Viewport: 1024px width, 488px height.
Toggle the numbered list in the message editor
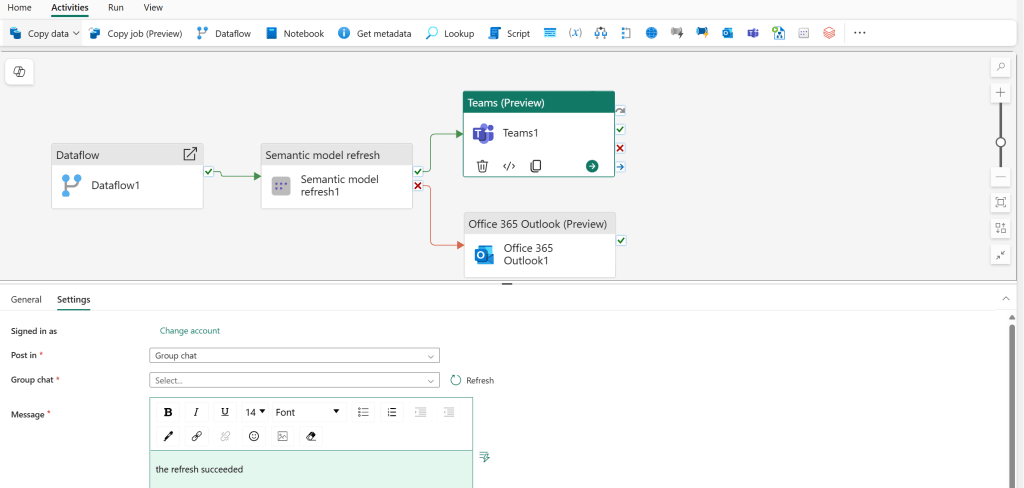click(392, 412)
